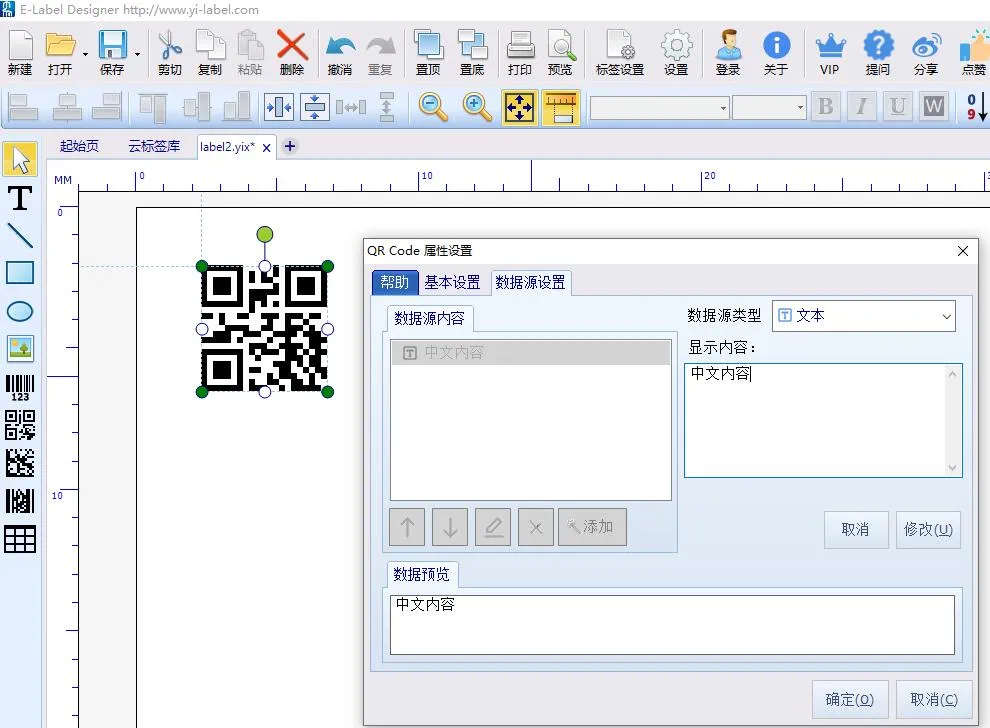Viewport: 990px width, 728px height.
Task: Center horizontally on label icon
Action: [x=278, y=107]
